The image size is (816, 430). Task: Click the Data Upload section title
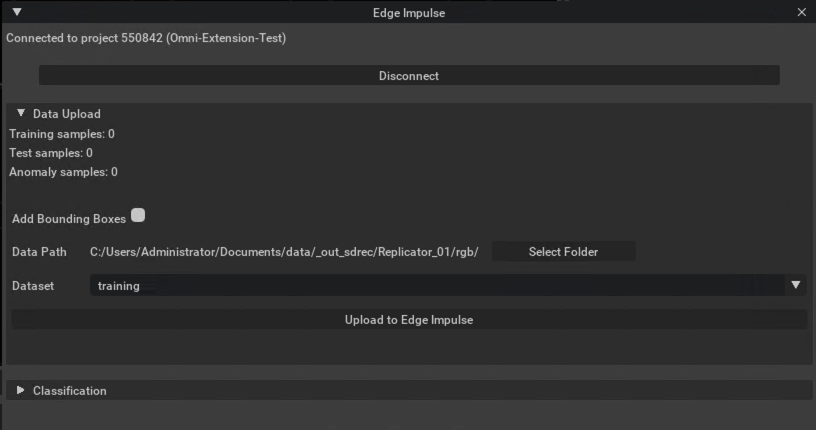point(67,113)
